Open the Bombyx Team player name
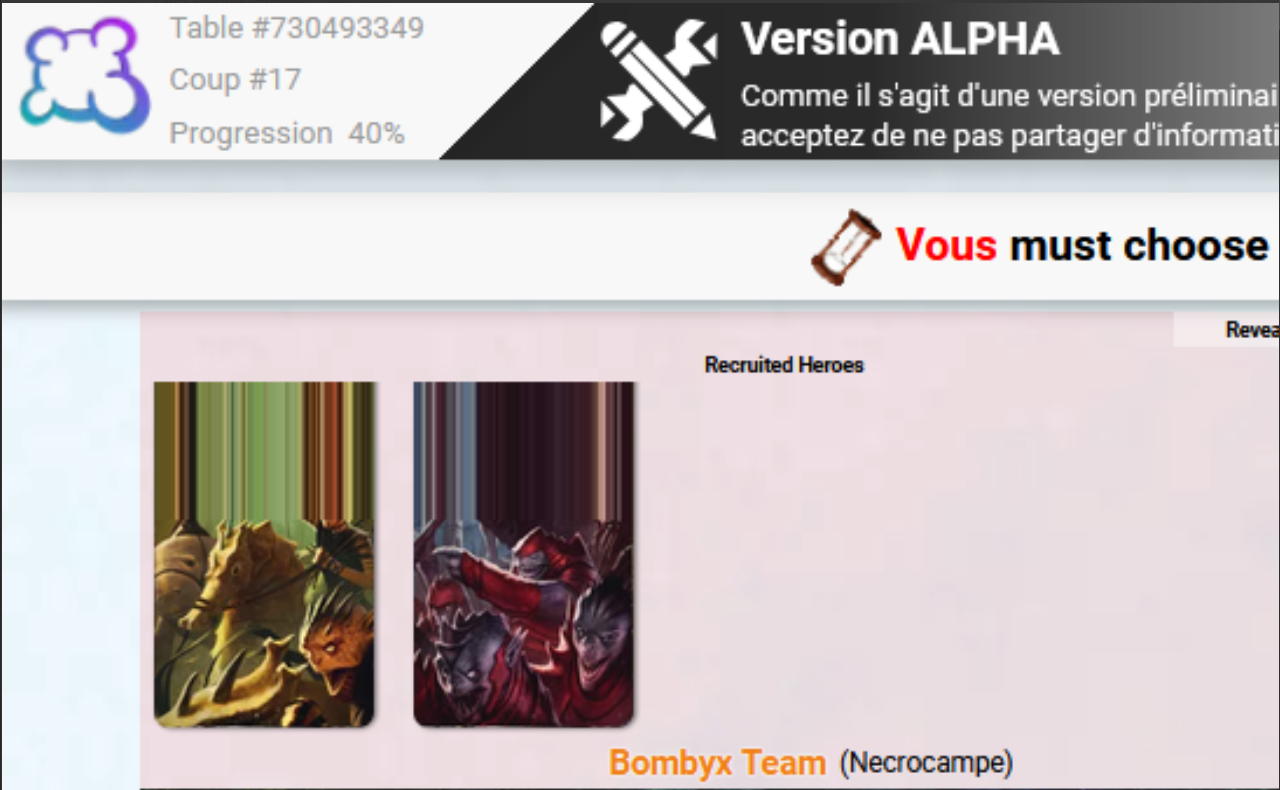Screen dimensions: 1280x790 tap(717, 763)
